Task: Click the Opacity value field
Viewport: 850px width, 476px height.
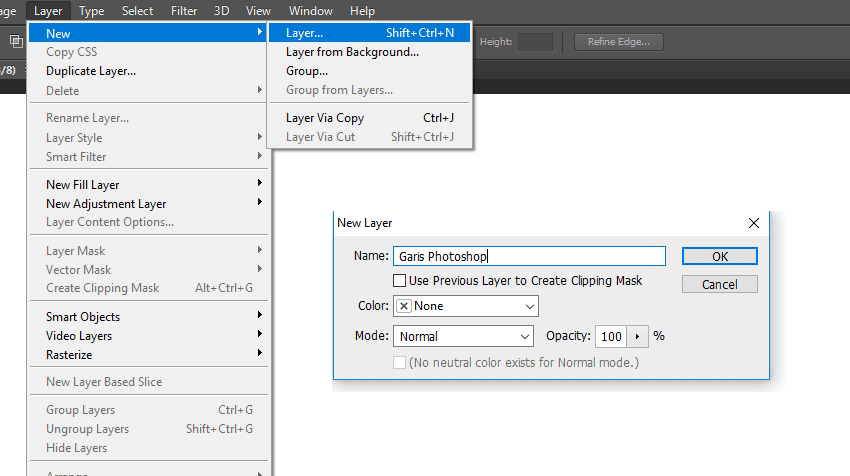Action: (x=611, y=337)
